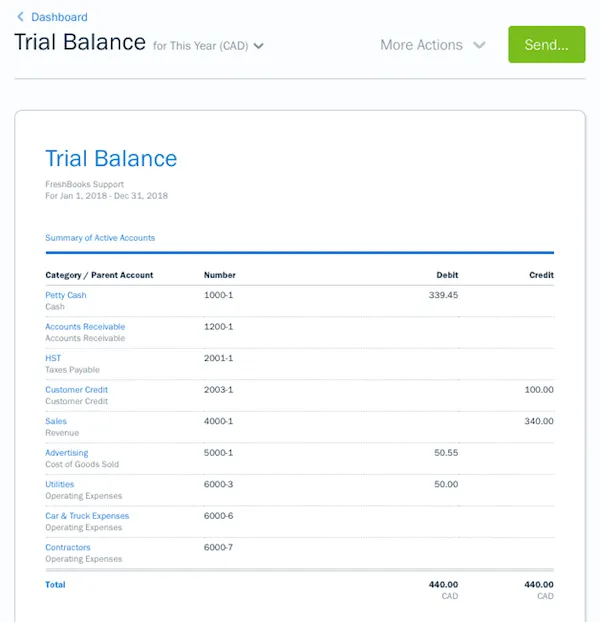Select the HST account link

point(53,358)
